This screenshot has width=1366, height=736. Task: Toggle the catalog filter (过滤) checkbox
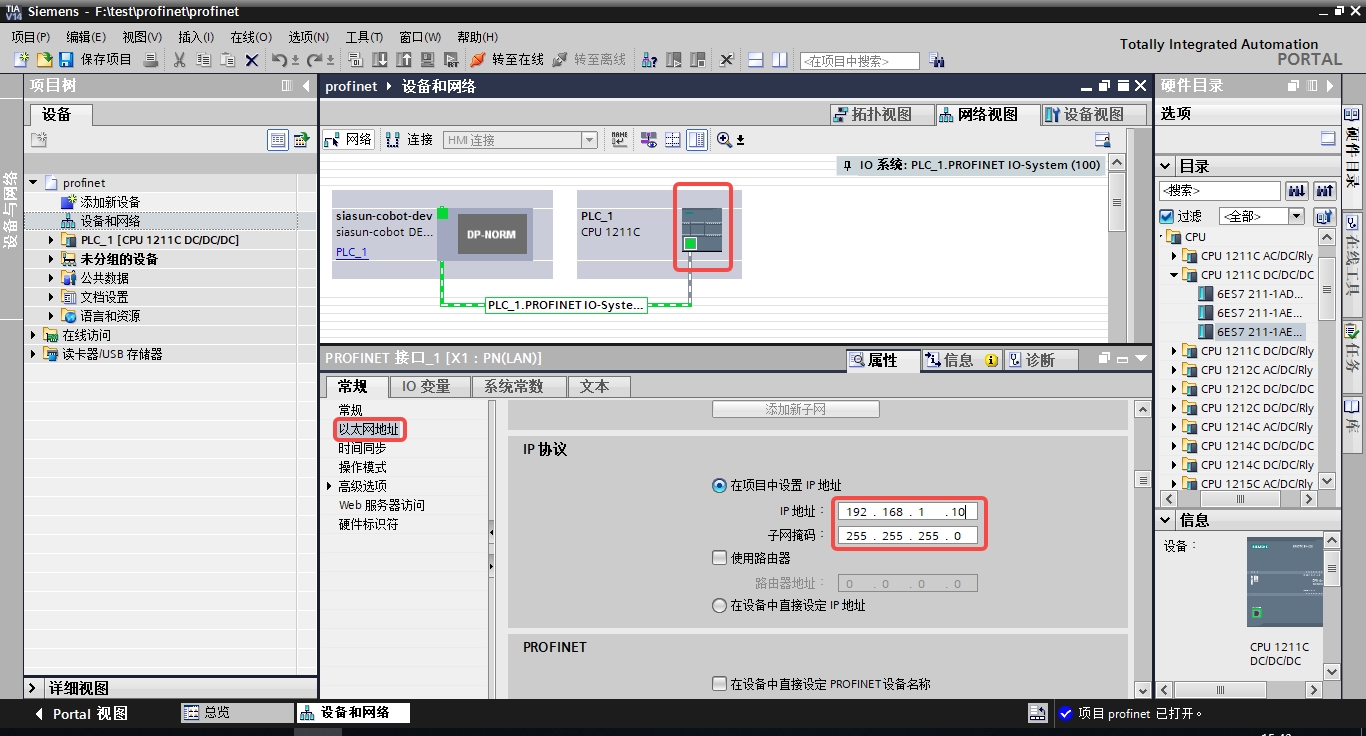1166,216
